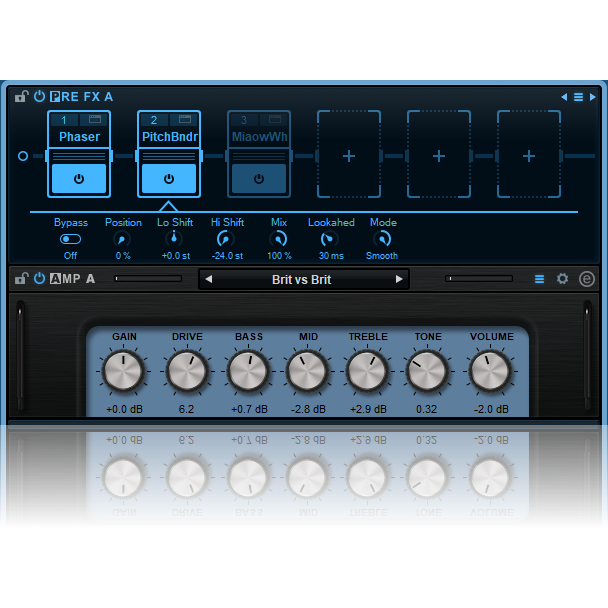608x608 pixels.
Task: Enable MiaowWh pedal footswitch power
Action: point(259,178)
